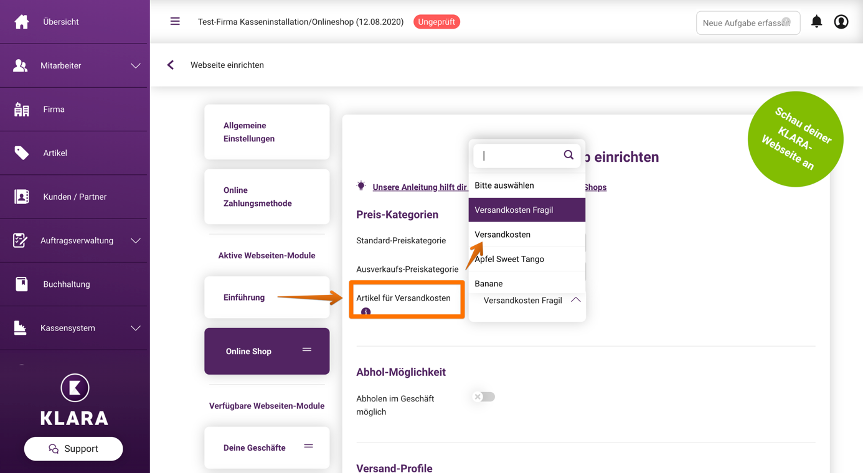Choose Versandkosten Fragil highlighted option
This screenshot has height=474, width=864.
tap(527, 210)
